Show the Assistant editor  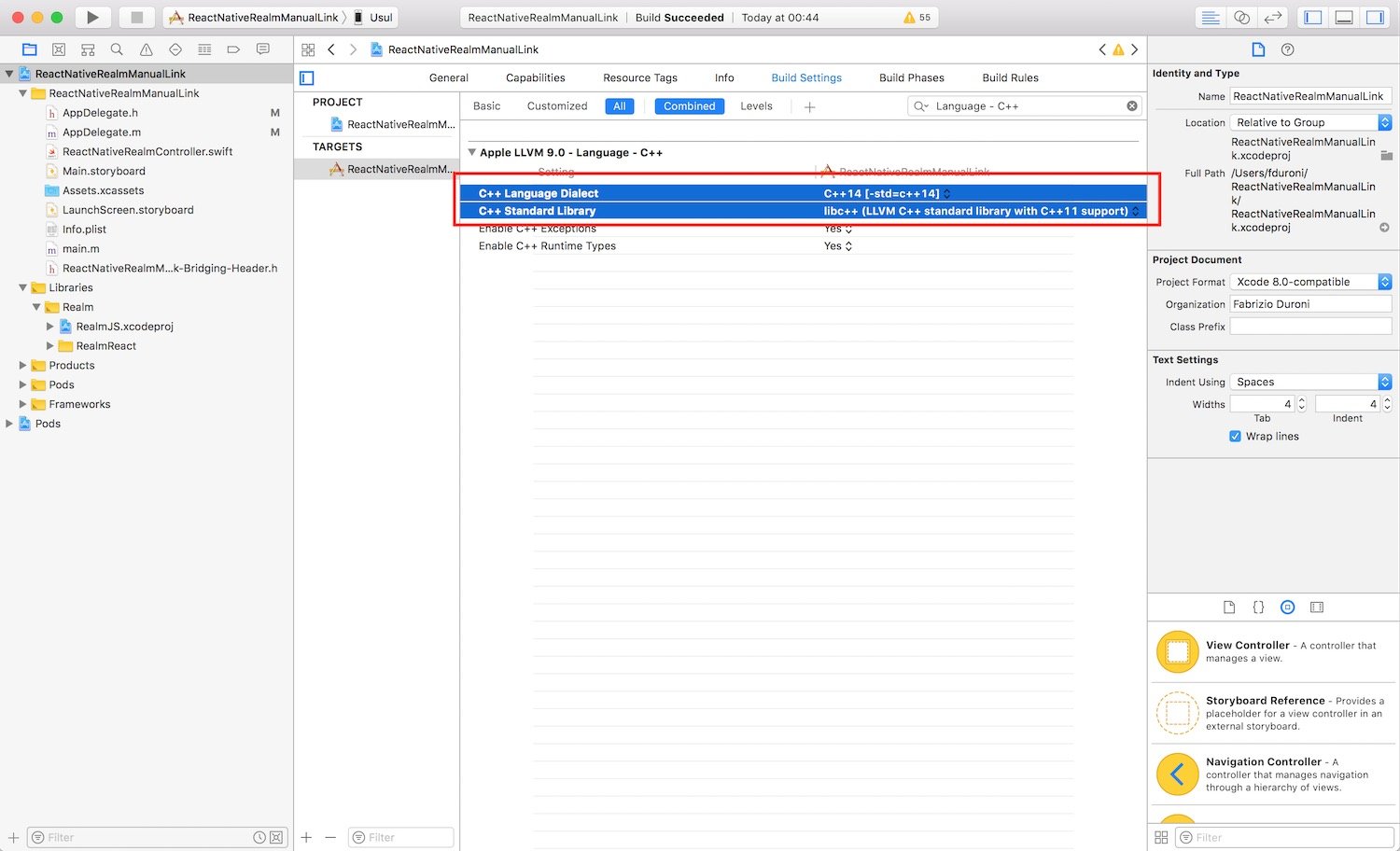(x=1241, y=18)
